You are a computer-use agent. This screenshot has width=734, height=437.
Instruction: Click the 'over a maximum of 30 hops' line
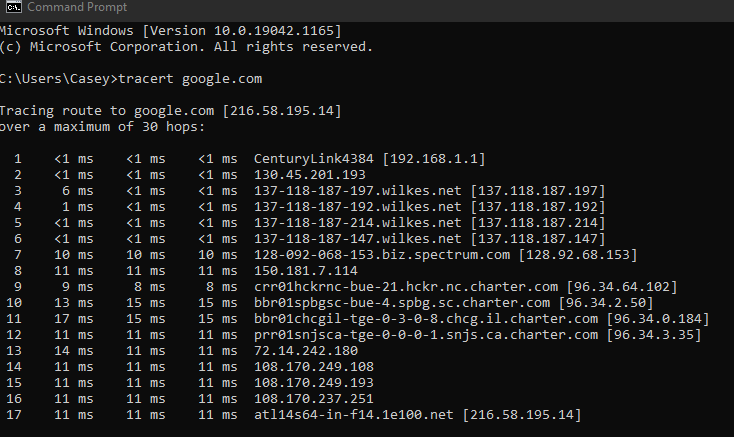coord(103,127)
